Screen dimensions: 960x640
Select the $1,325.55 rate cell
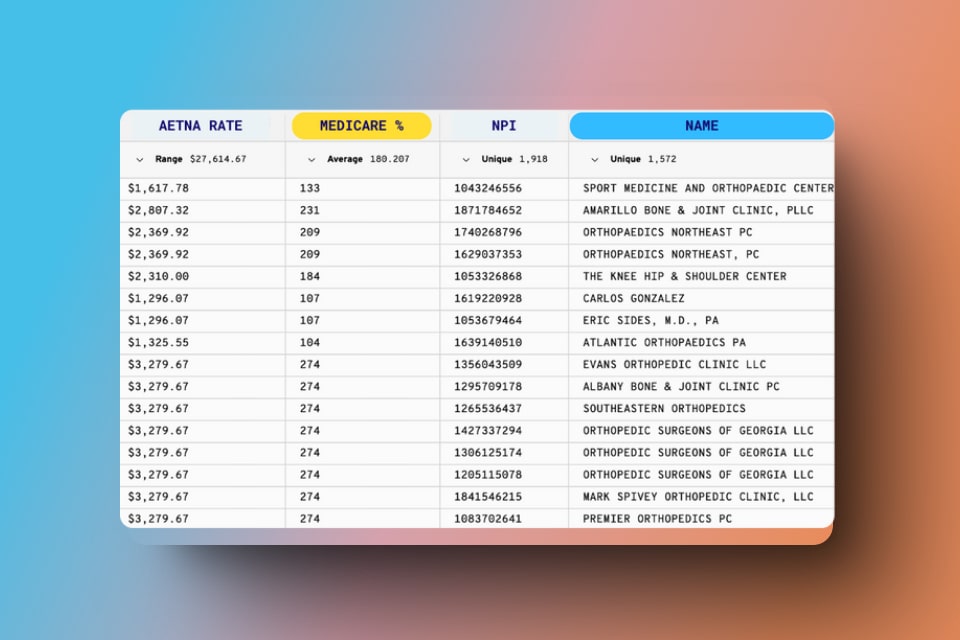tap(158, 343)
